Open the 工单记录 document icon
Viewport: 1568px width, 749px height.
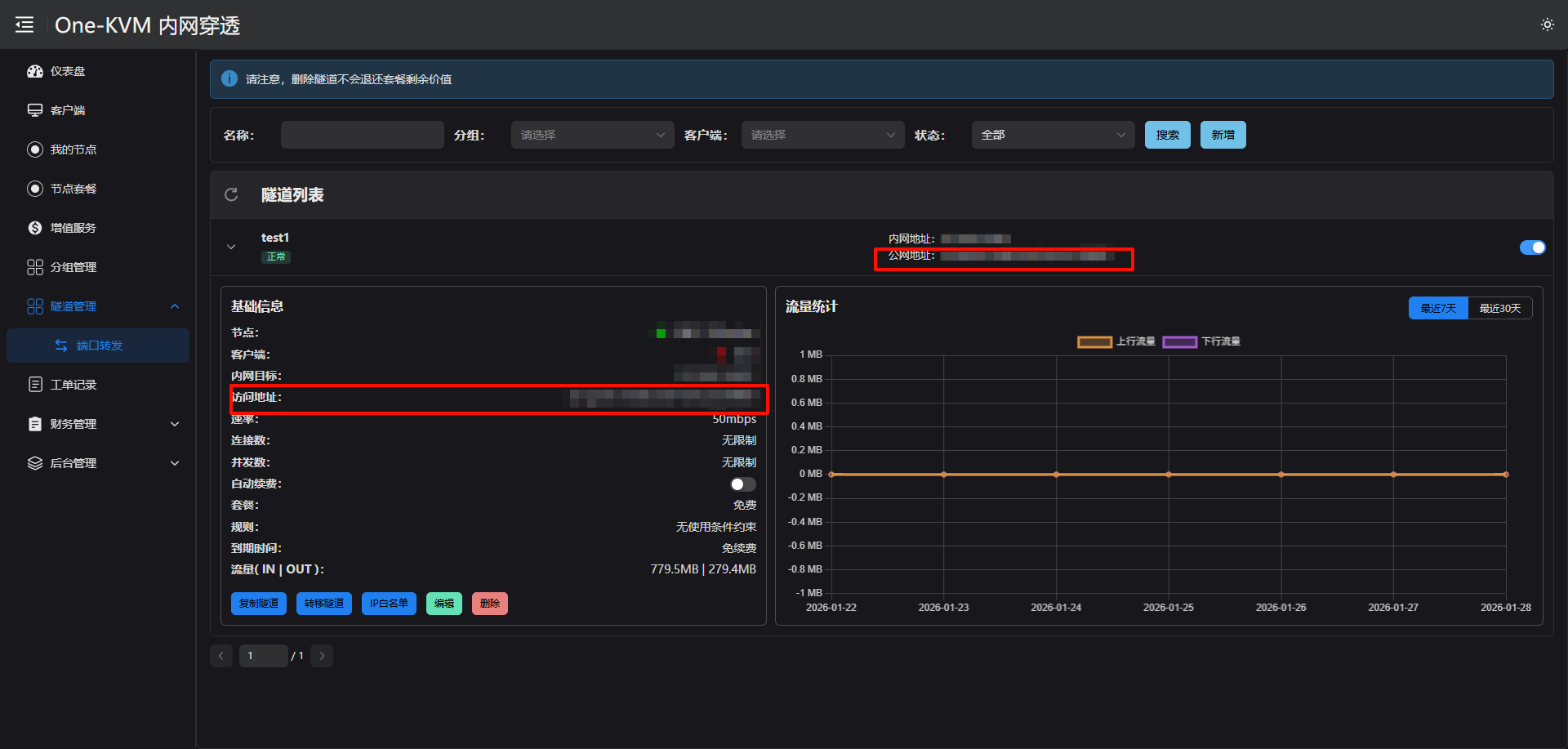(x=35, y=385)
